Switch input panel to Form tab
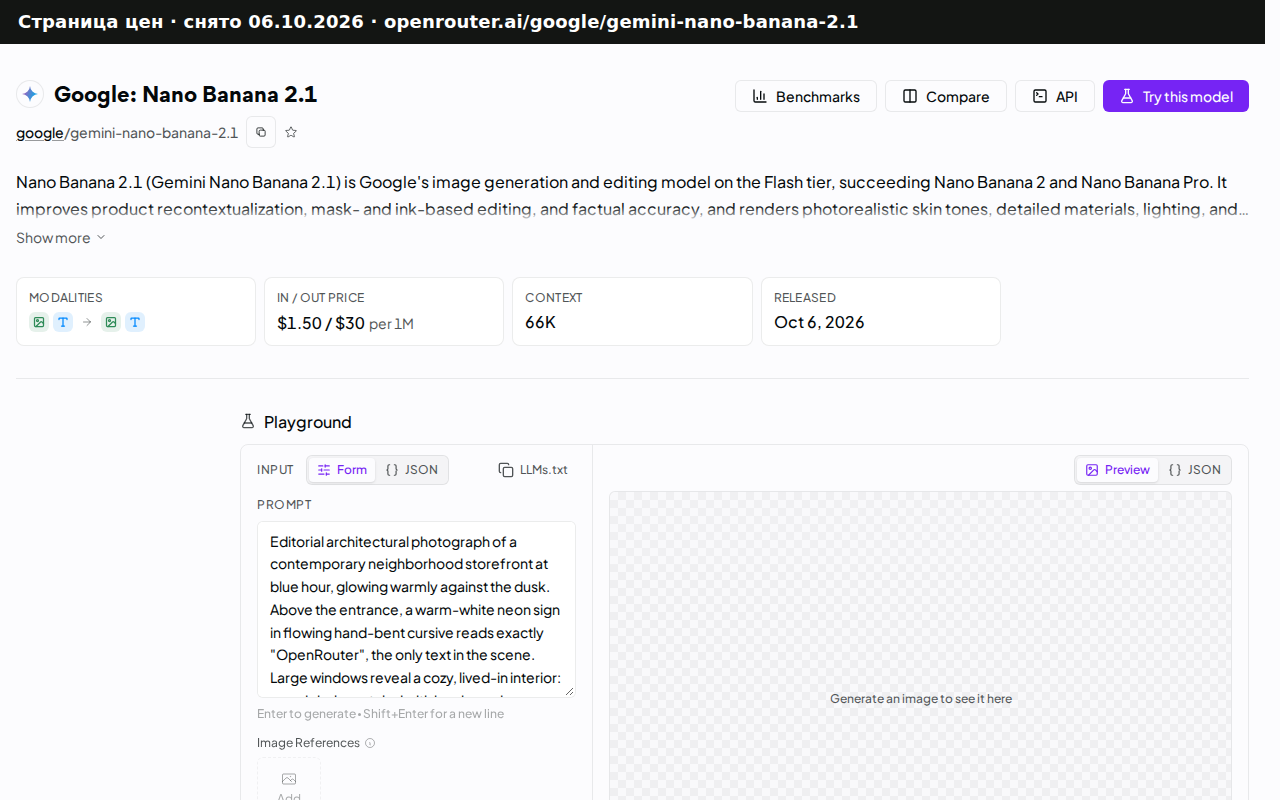1280x800 pixels. click(342, 470)
